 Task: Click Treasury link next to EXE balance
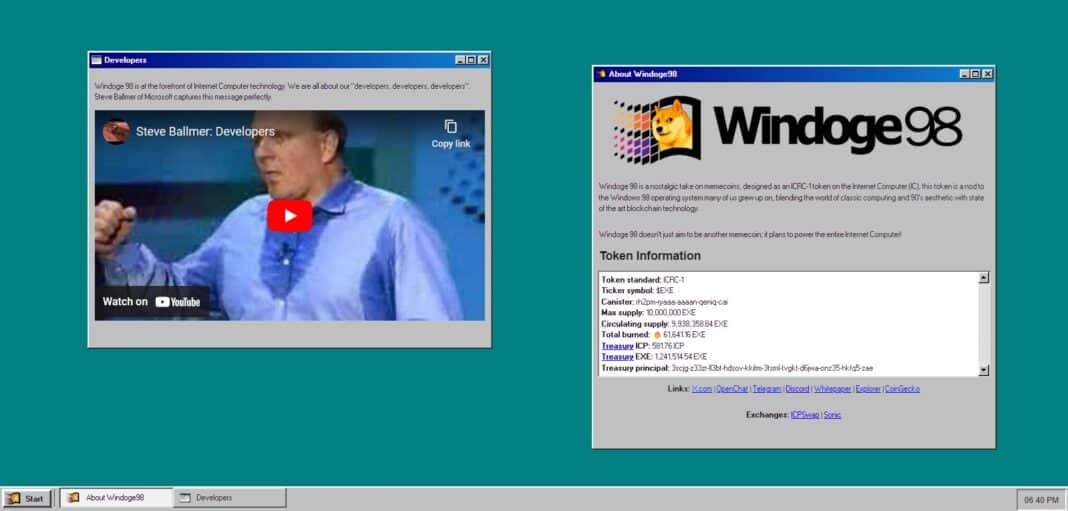tap(617, 357)
